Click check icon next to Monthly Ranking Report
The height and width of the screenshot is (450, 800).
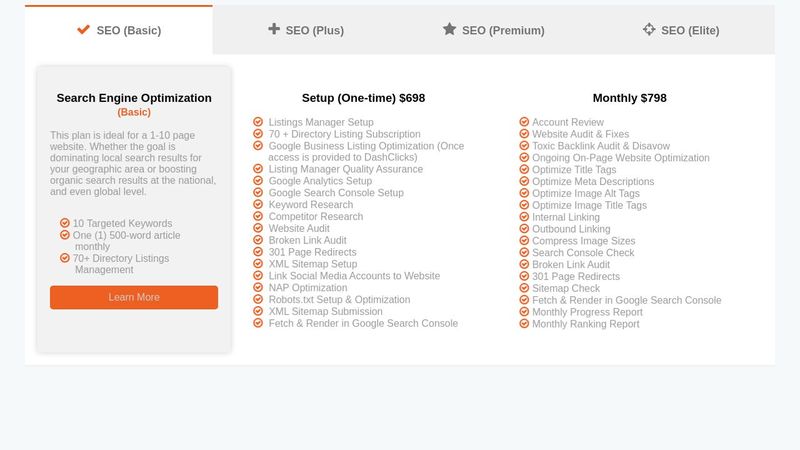524,324
